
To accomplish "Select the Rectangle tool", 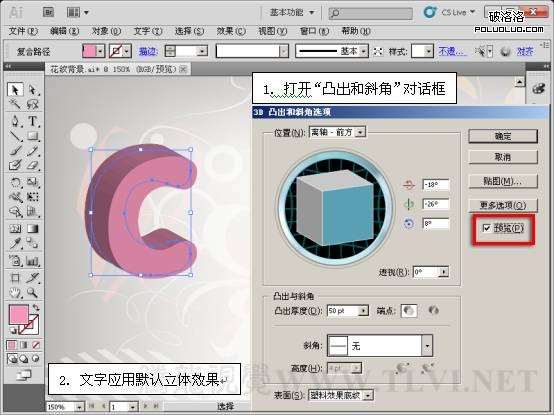I will [33, 136].
